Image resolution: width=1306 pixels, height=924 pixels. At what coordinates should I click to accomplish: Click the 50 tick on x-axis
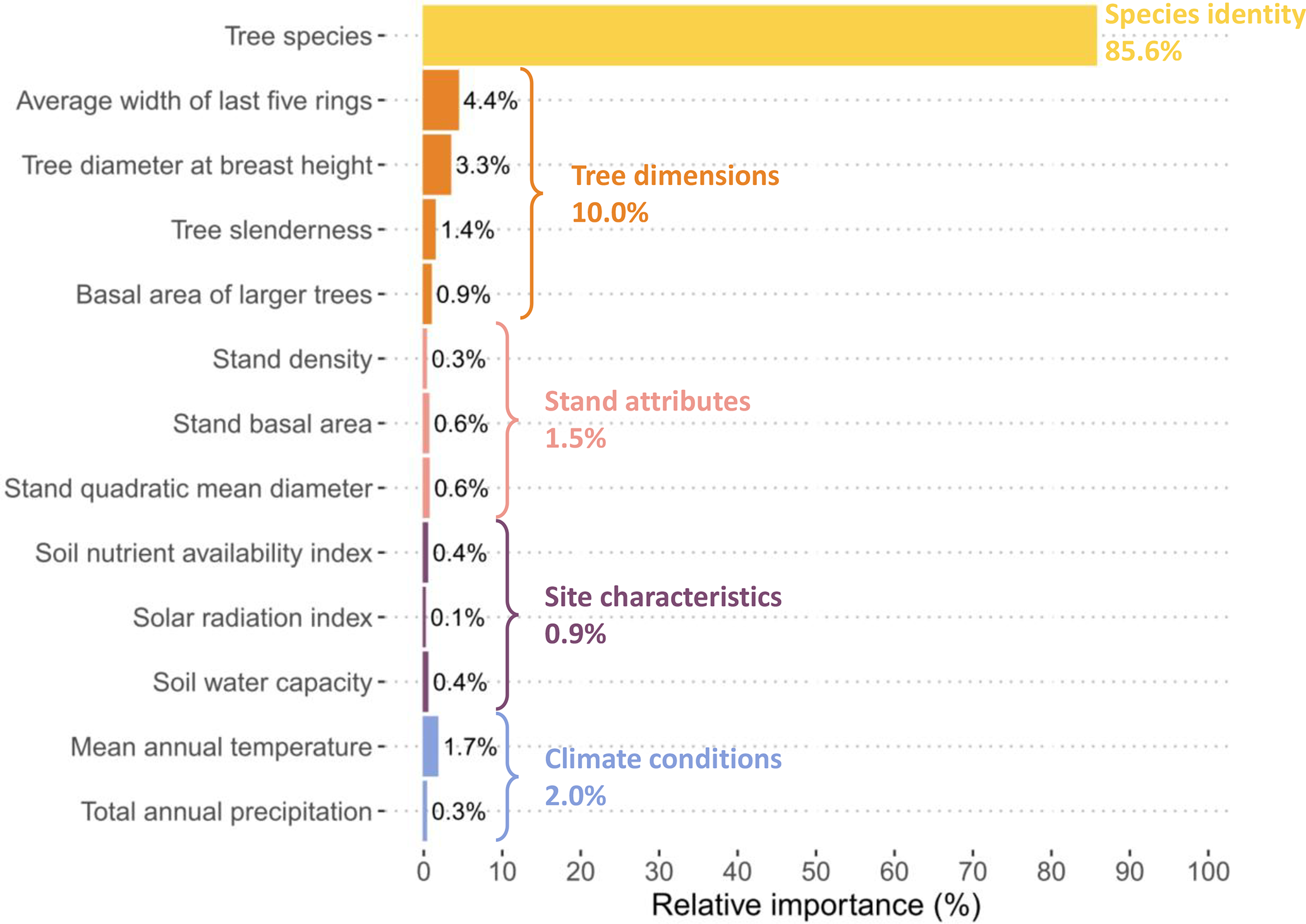click(816, 872)
